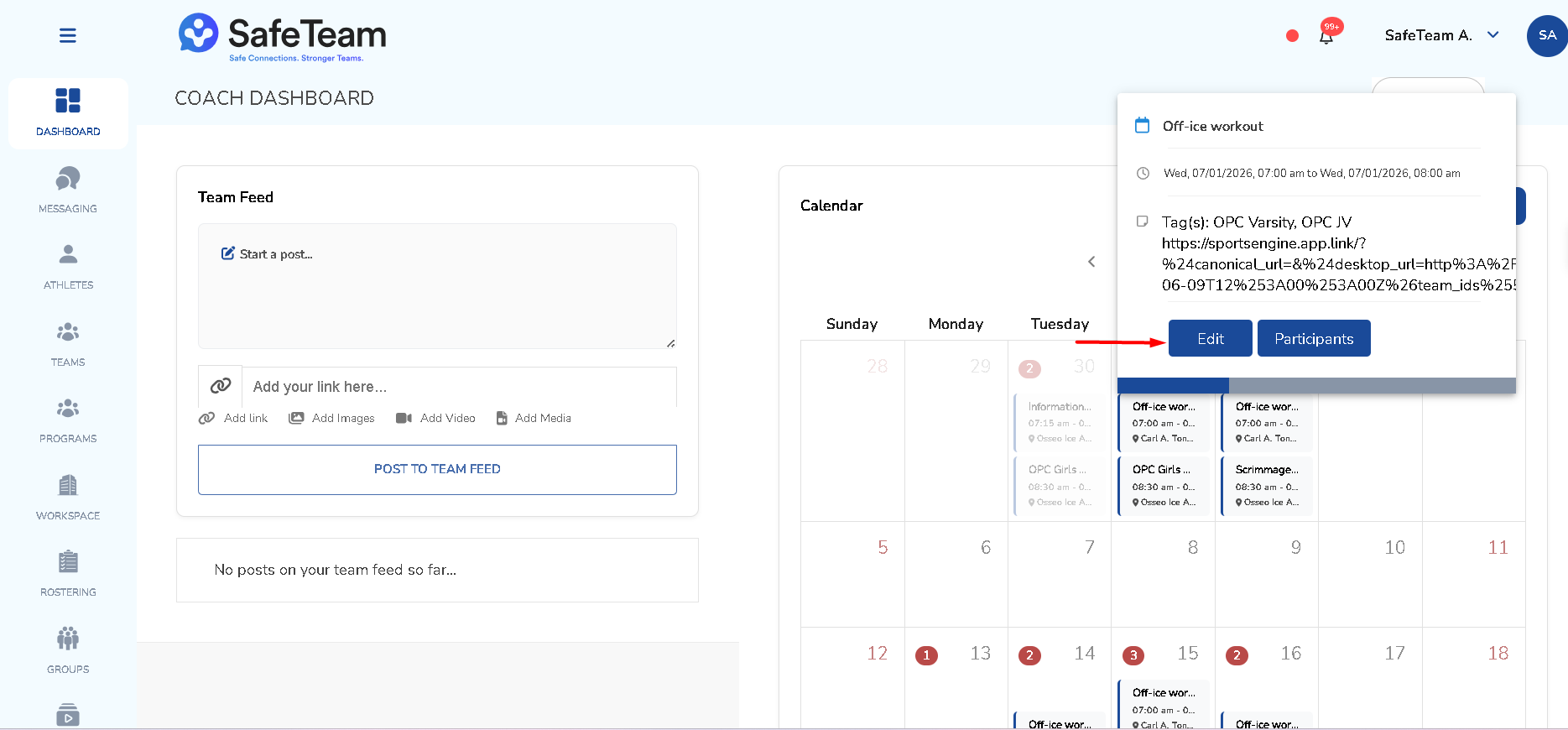Focus the Add your link here field

[x=459, y=387]
